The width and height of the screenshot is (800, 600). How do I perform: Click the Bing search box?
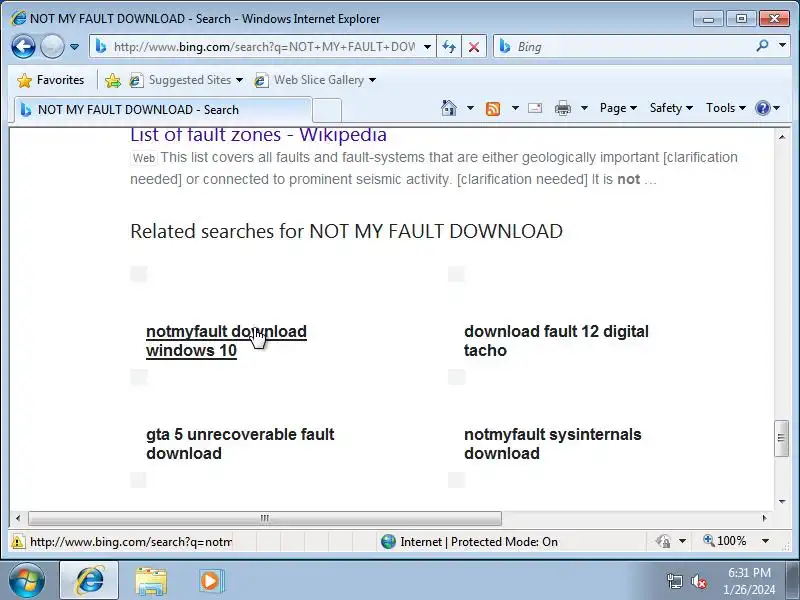tap(622, 47)
